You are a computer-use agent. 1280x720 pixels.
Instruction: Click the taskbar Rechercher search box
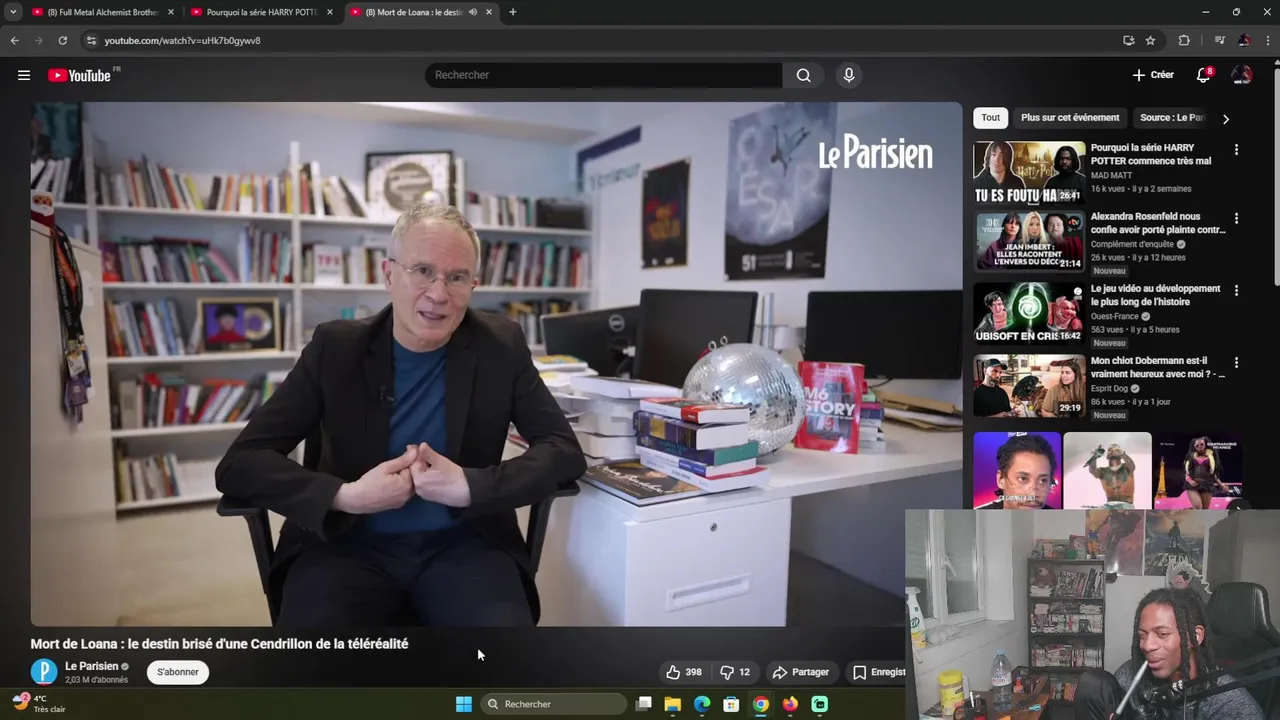[x=553, y=704]
